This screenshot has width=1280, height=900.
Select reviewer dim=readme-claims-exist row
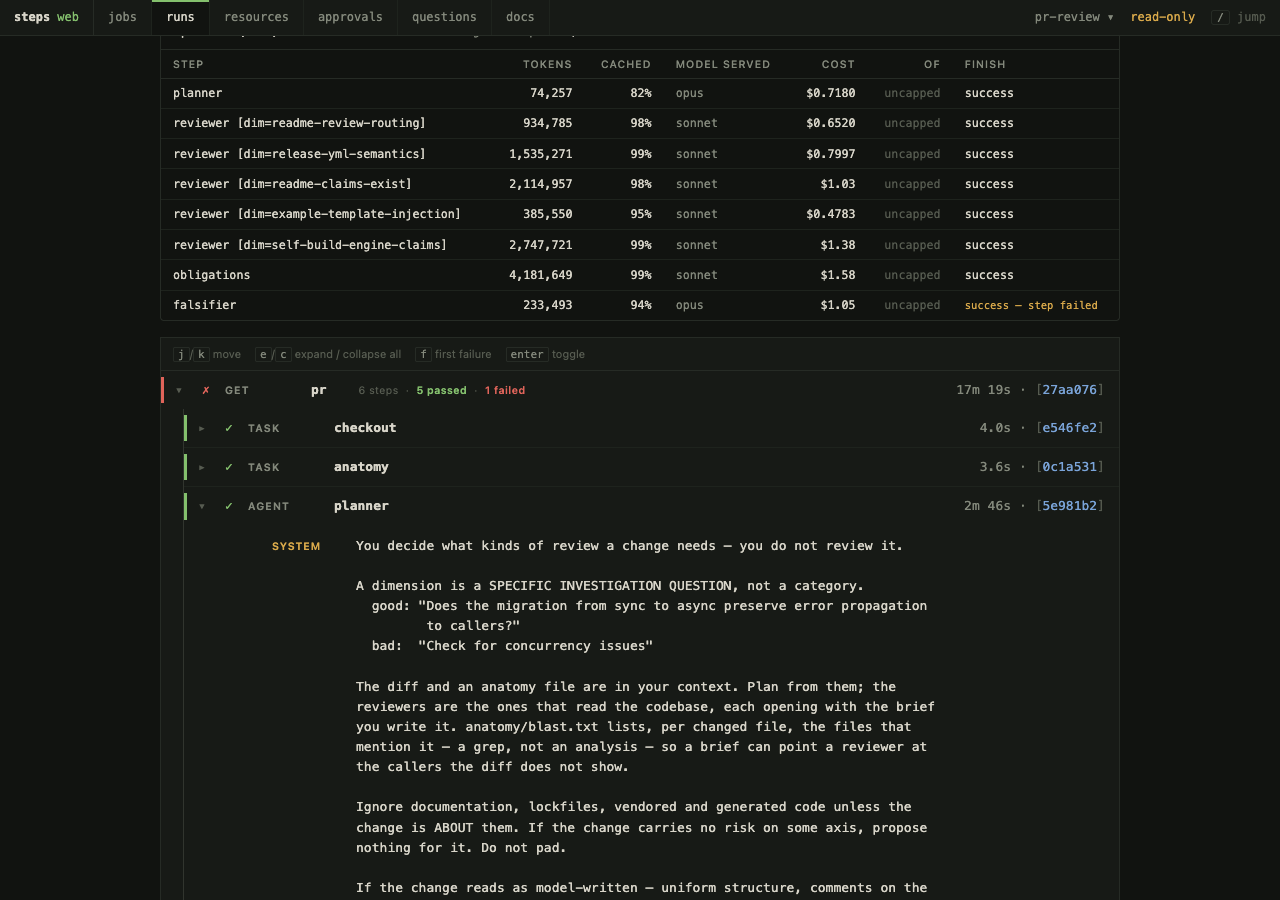point(640,184)
